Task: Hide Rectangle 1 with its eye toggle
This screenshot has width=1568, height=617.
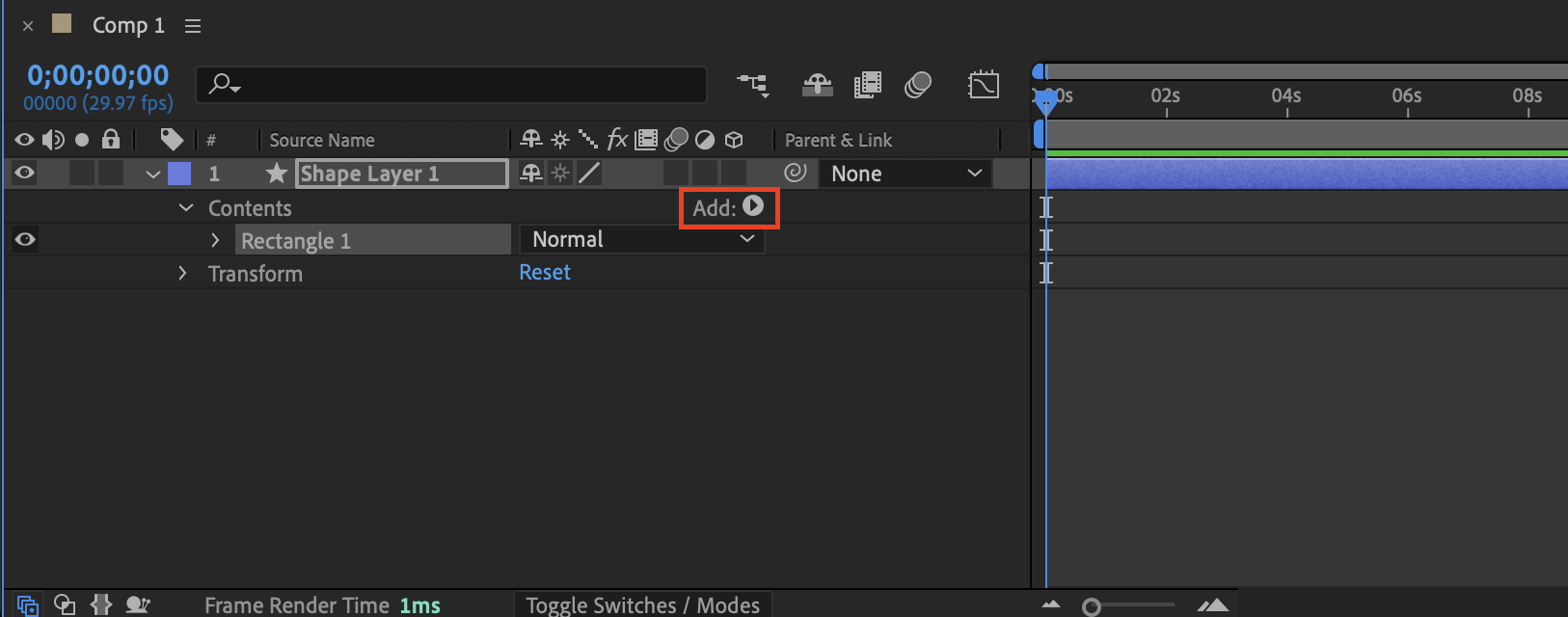Action: (25, 239)
